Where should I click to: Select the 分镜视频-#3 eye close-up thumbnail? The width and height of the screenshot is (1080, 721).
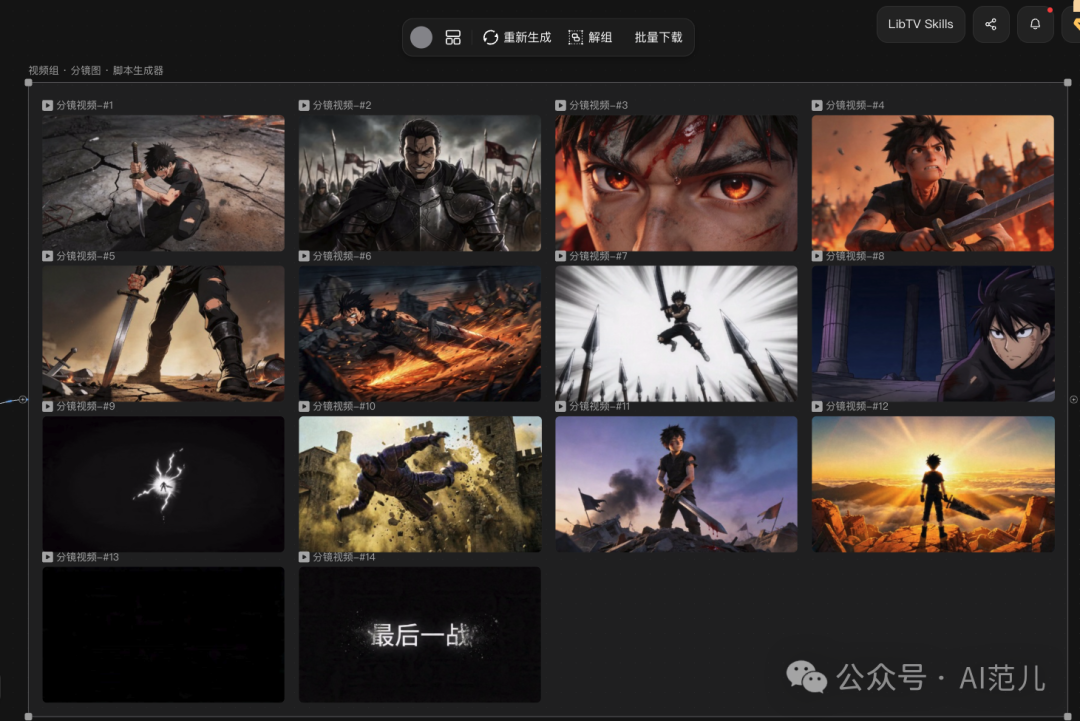[676, 183]
